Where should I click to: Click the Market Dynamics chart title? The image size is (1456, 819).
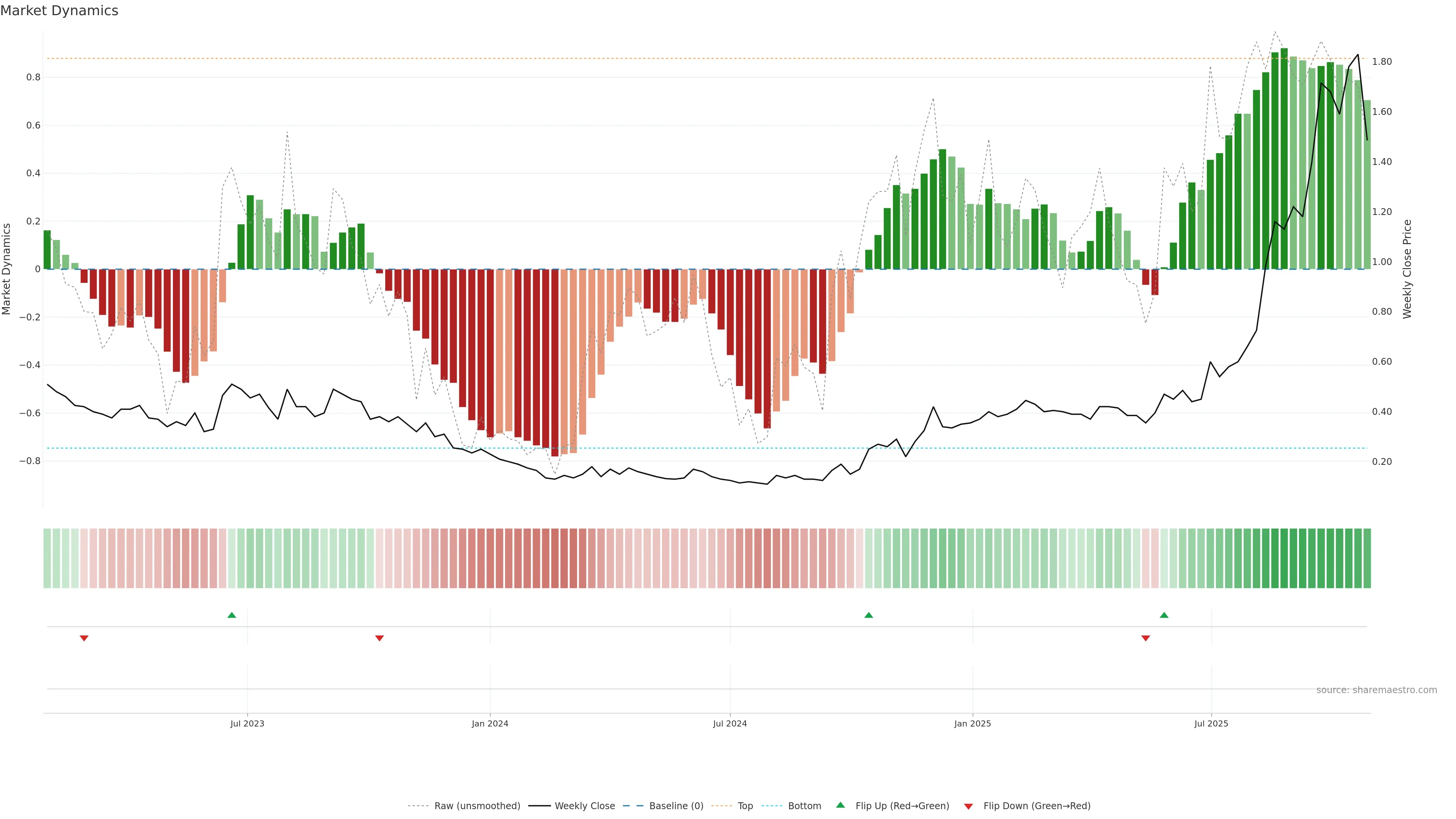(60, 11)
